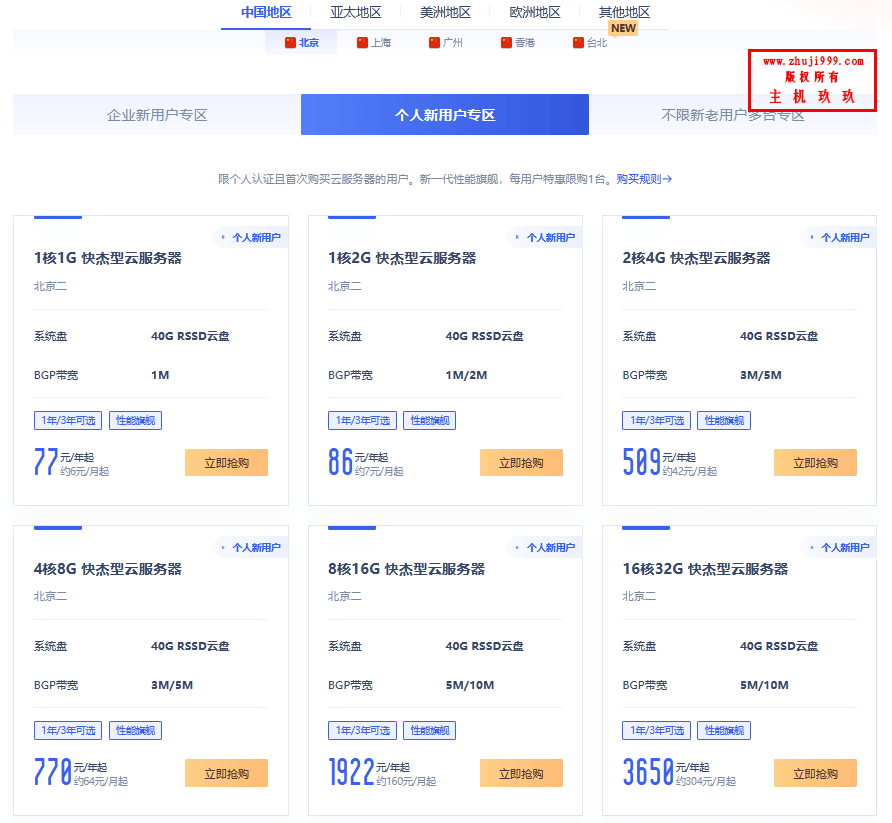Click the 770 元/年起 price
The width and height of the screenshot is (892, 823).
(x=71, y=772)
